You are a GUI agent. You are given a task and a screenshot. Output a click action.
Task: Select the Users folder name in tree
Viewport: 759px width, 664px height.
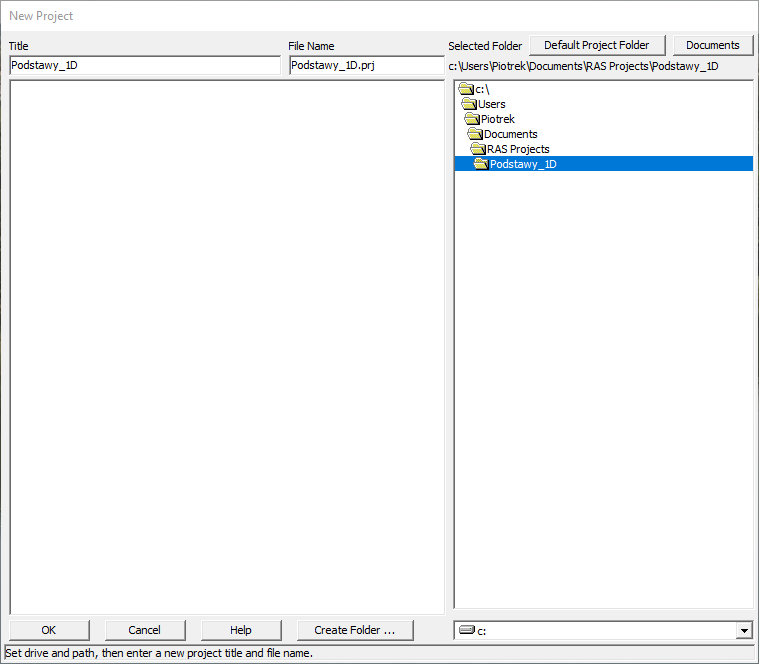coord(492,104)
